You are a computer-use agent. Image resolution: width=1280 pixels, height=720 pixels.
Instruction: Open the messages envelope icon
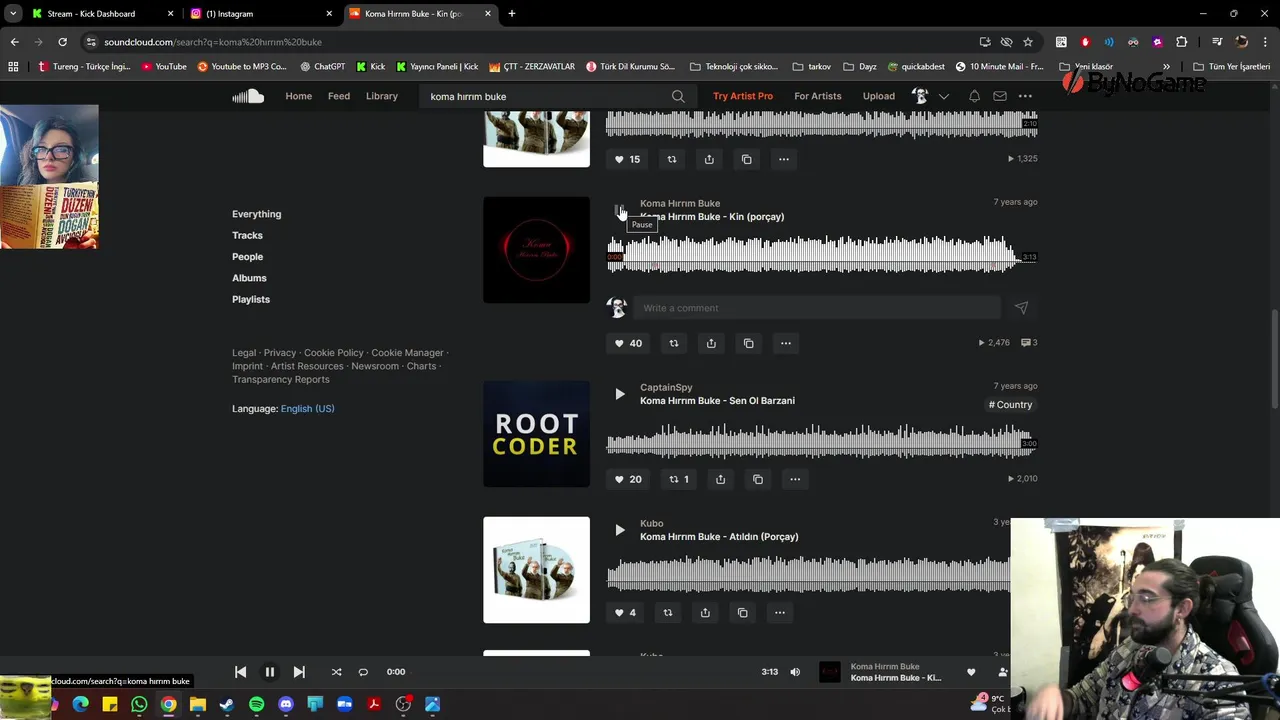999,96
